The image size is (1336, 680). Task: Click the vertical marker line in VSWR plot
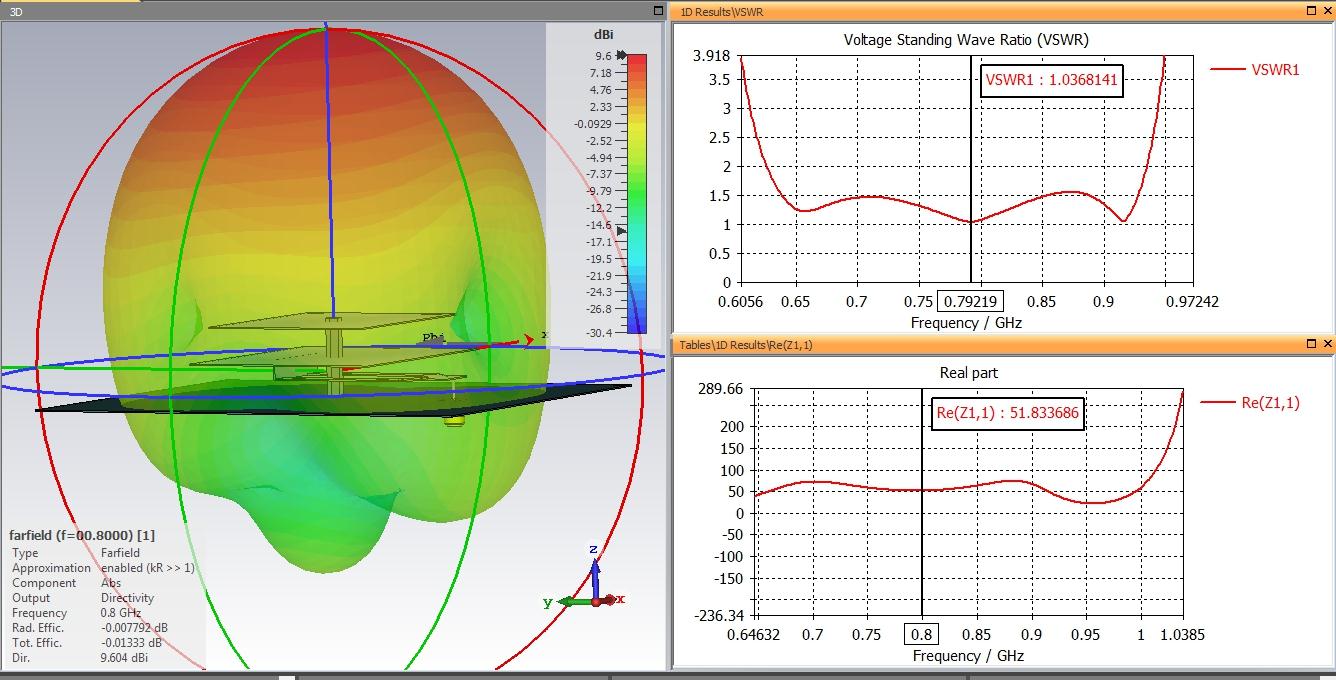(x=971, y=169)
